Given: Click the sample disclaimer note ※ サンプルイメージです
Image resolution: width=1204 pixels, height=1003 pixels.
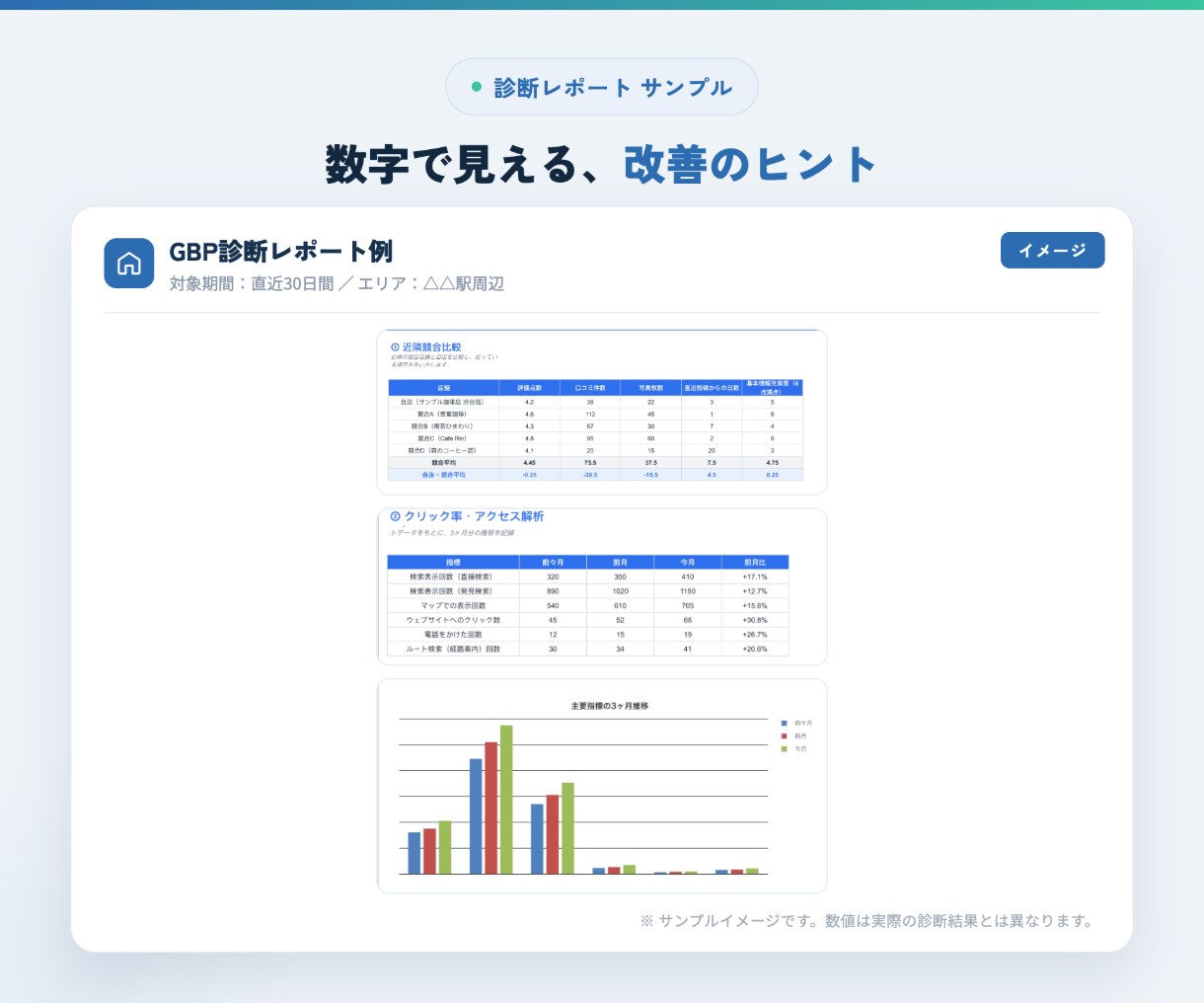Looking at the screenshot, I should click(867, 921).
